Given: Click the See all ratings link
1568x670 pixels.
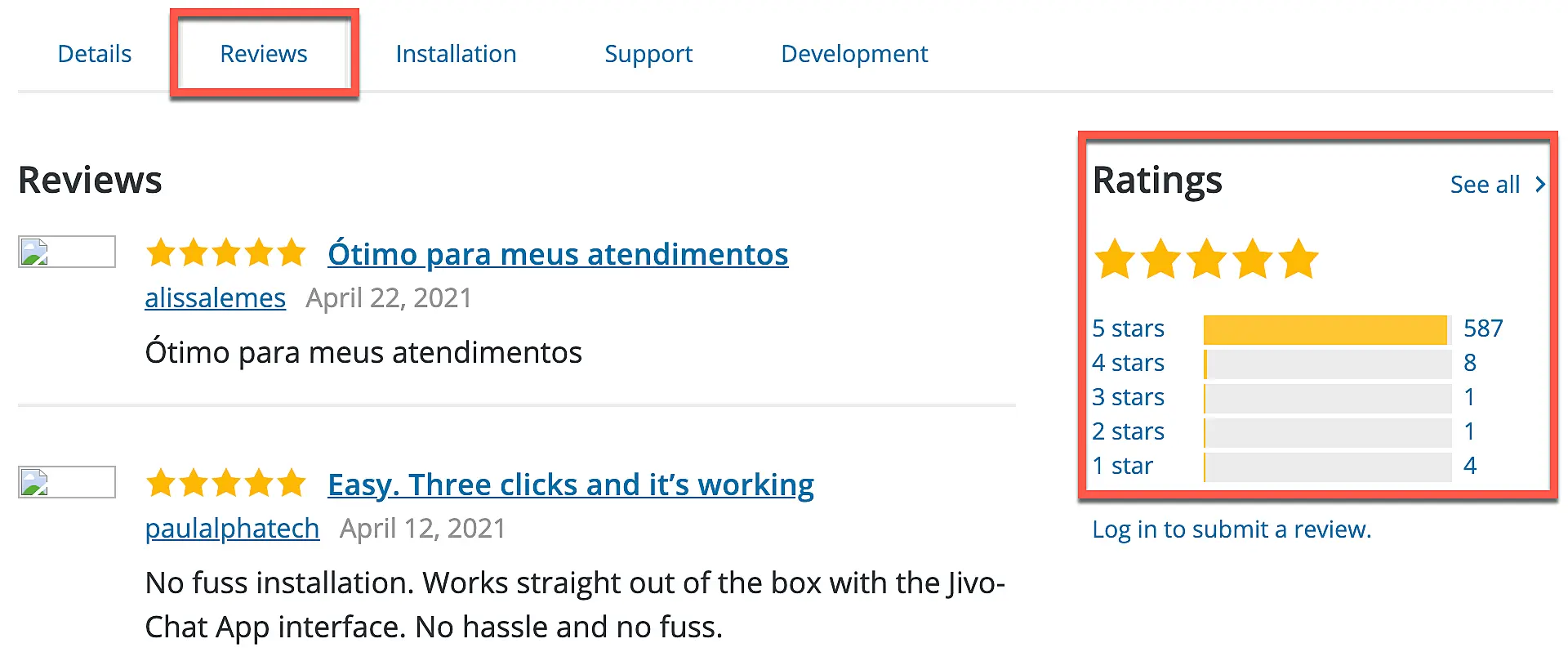Looking at the screenshot, I should point(1484,184).
